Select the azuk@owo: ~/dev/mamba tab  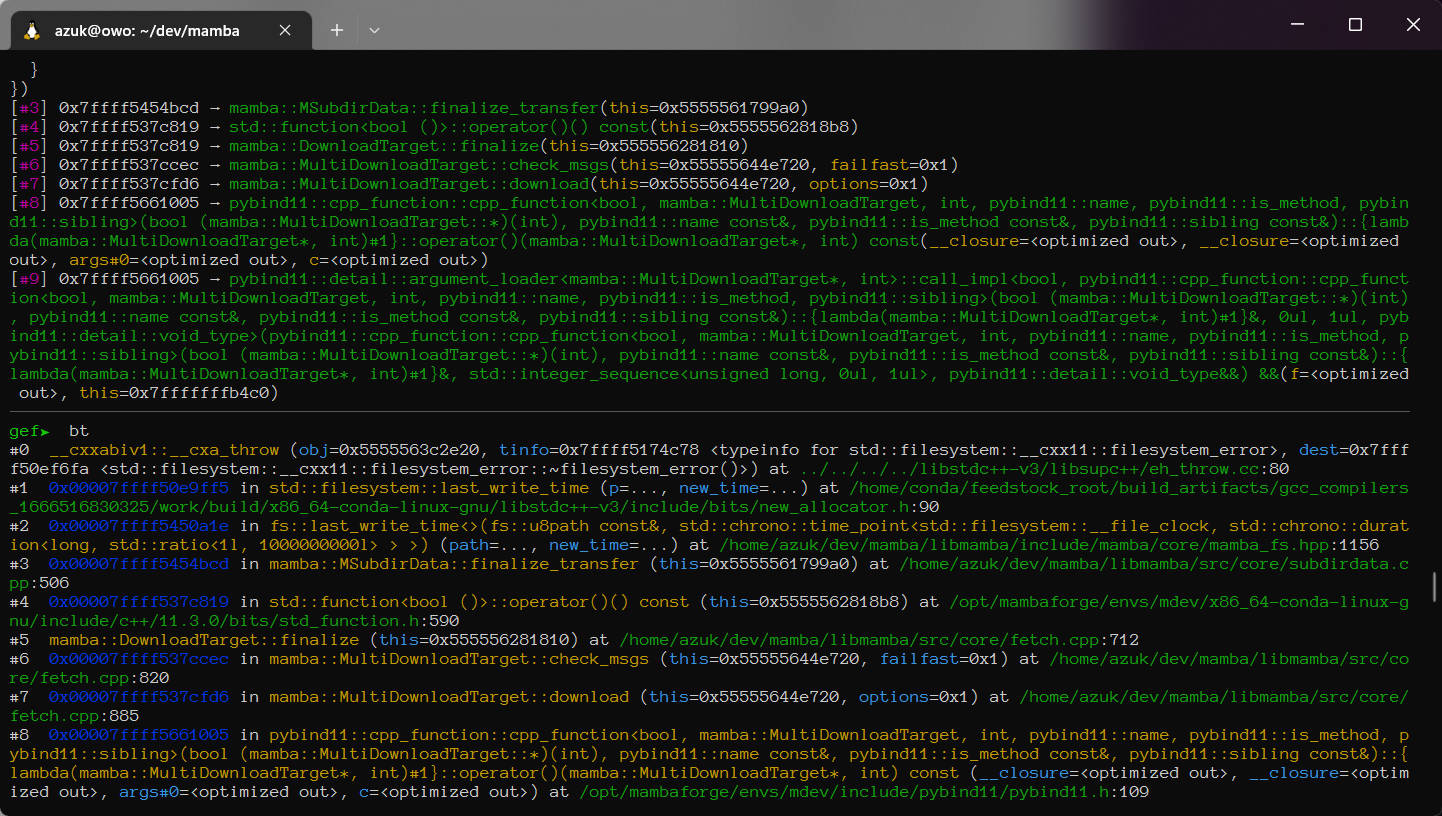tap(161, 31)
